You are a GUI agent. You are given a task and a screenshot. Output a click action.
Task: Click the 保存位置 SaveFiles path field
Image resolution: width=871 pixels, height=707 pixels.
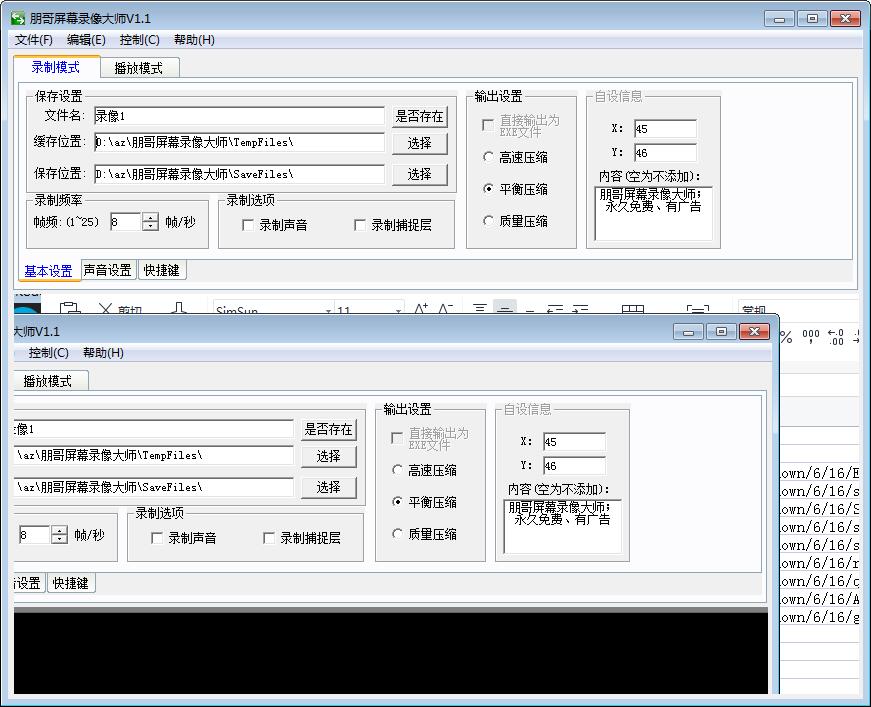pos(239,174)
